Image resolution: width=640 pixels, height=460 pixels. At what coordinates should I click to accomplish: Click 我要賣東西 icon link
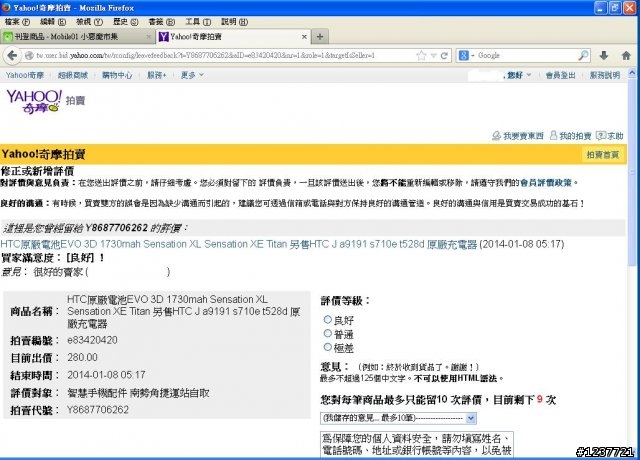pos(518,136)
